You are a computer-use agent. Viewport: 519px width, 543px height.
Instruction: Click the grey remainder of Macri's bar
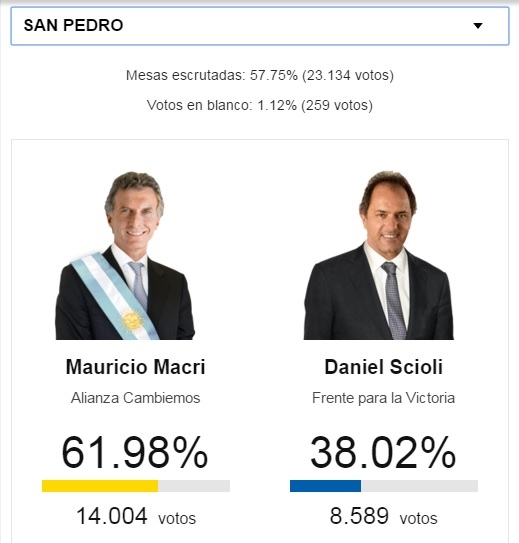194,486
